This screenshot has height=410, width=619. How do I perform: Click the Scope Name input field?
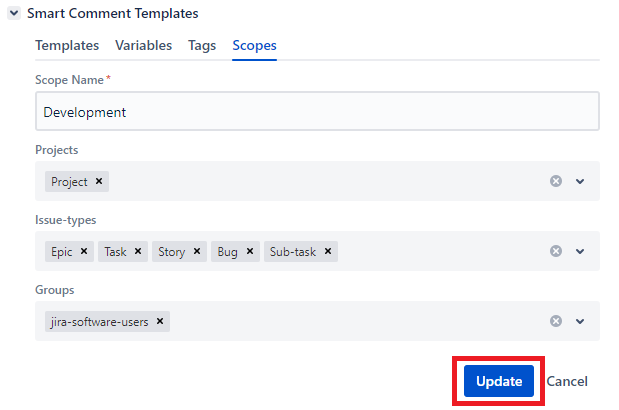coord(317,112)
